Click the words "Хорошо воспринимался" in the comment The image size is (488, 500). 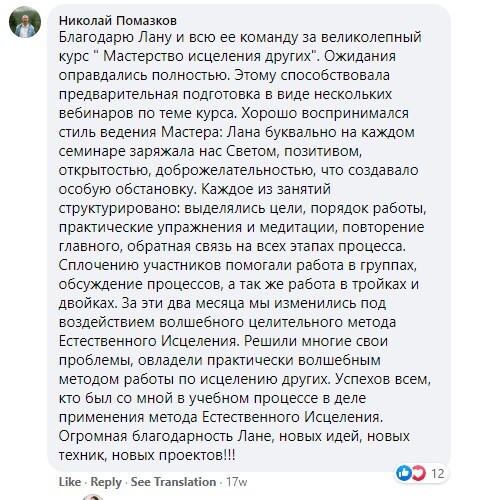325,113
